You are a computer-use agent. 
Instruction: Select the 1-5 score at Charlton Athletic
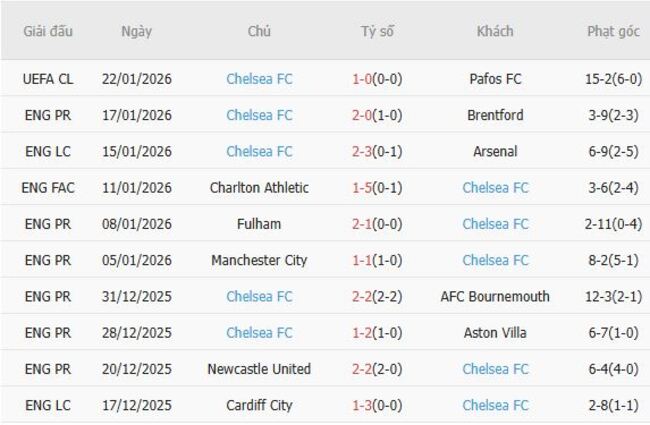tap(364, 188)
